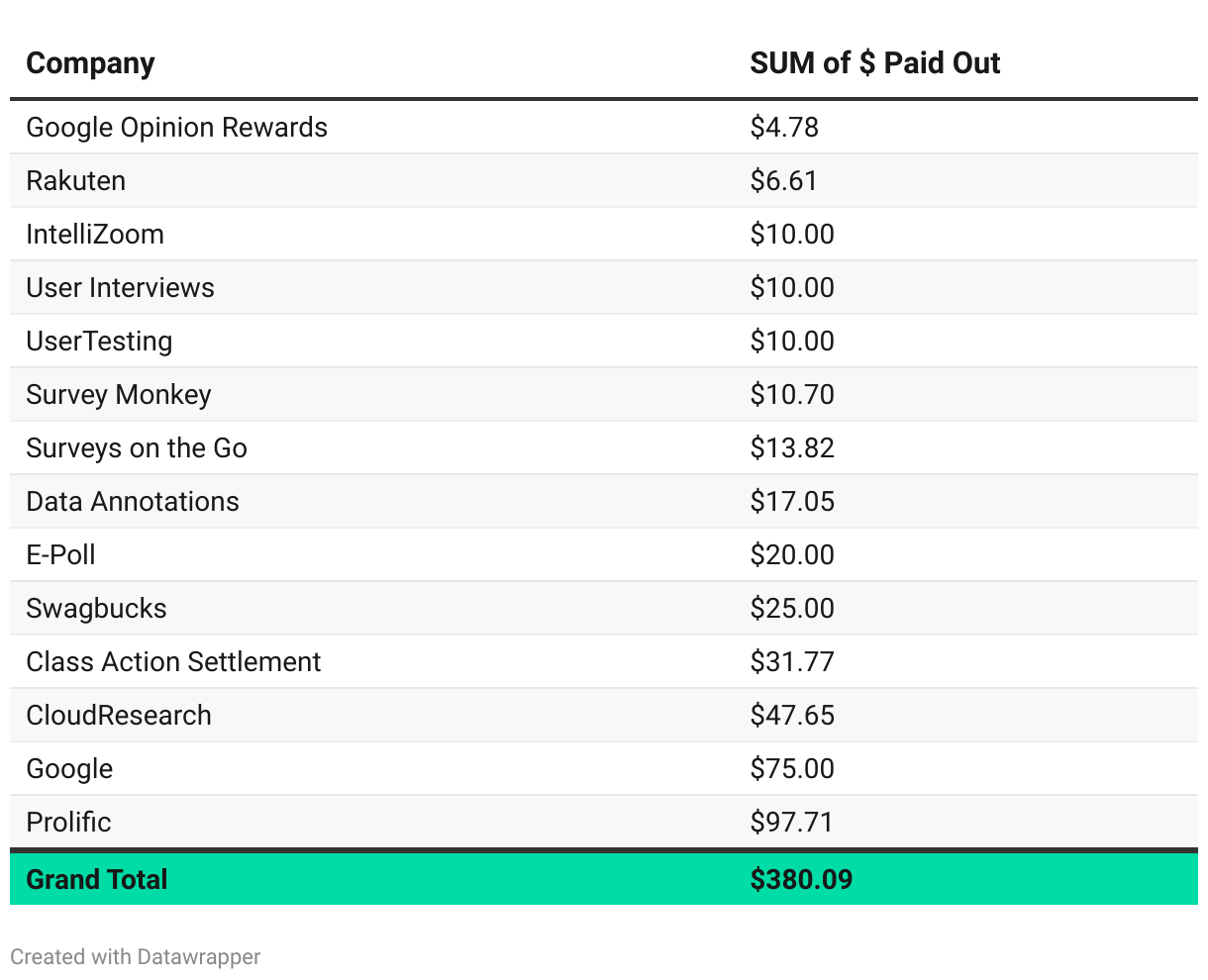Click the Rakuten company cell
The height and width of the screenshot is (980, 1208).
click(75, 181)
